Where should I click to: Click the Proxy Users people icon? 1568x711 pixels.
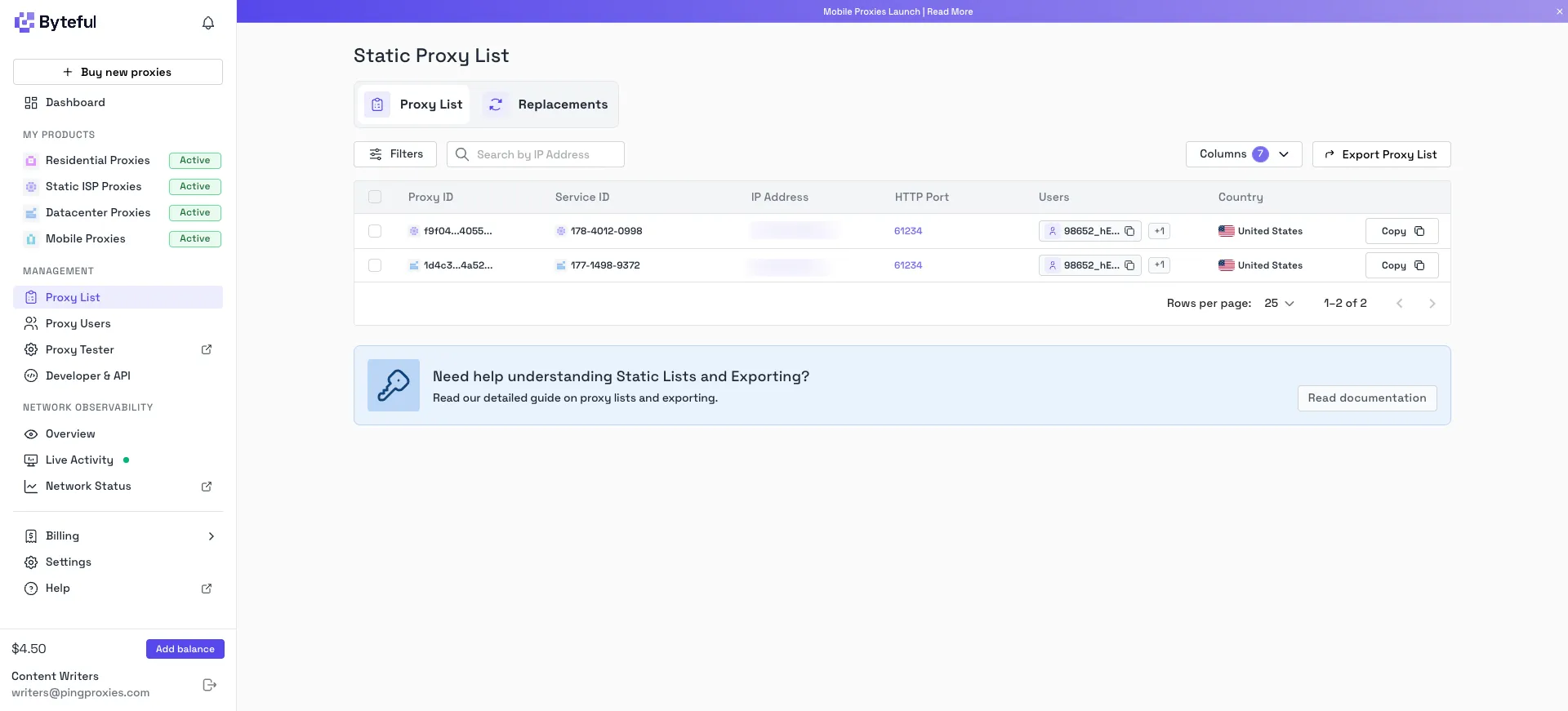[31, 324]
